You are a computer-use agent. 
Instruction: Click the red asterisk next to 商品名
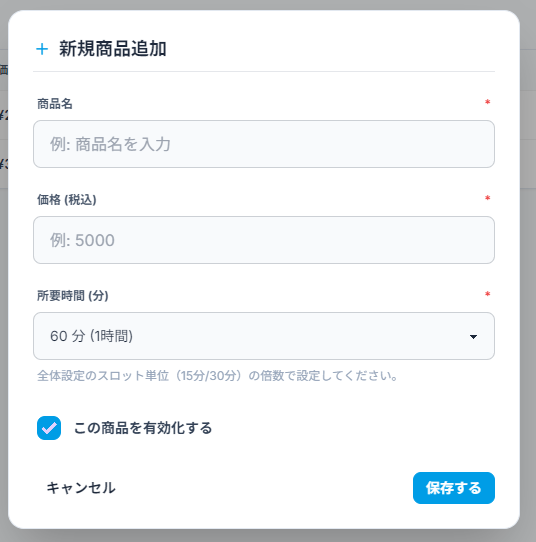tap(488, 102)
